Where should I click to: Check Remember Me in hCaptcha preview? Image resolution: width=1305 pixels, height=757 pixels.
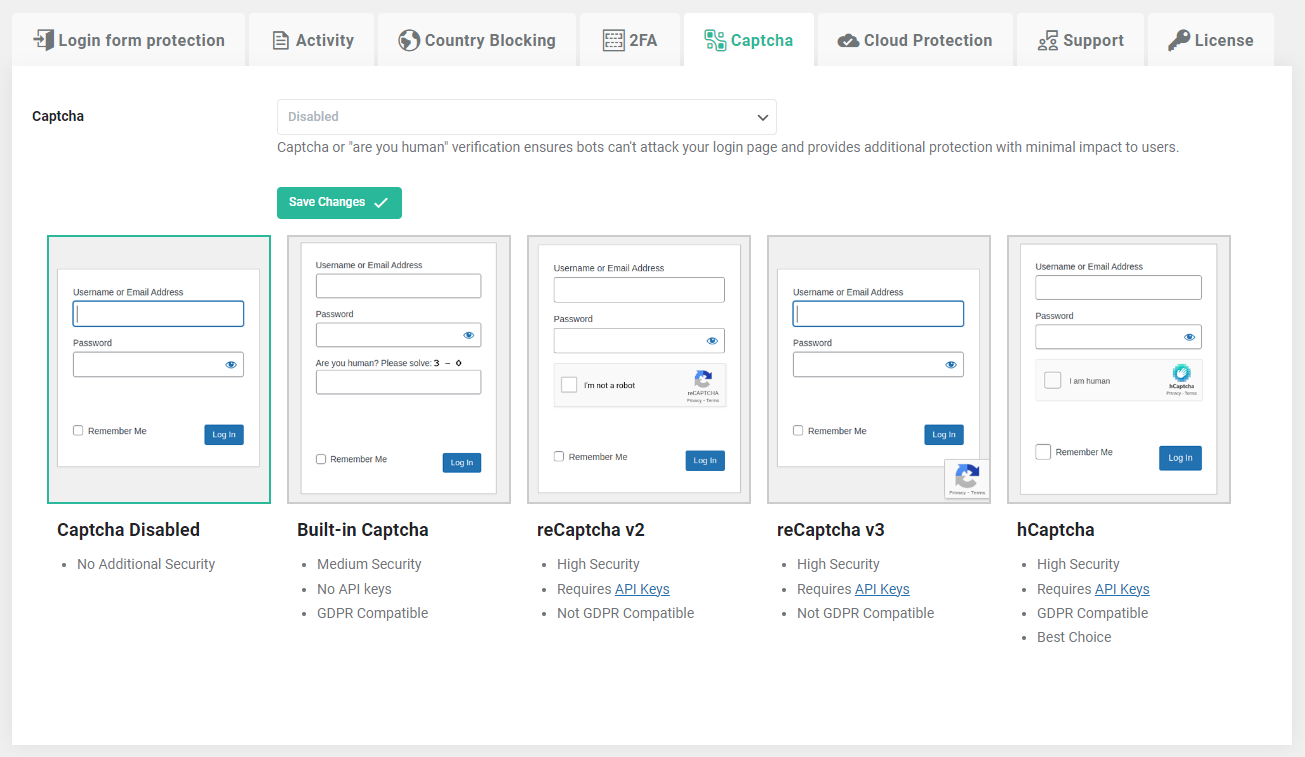(x=1043, y=452)
